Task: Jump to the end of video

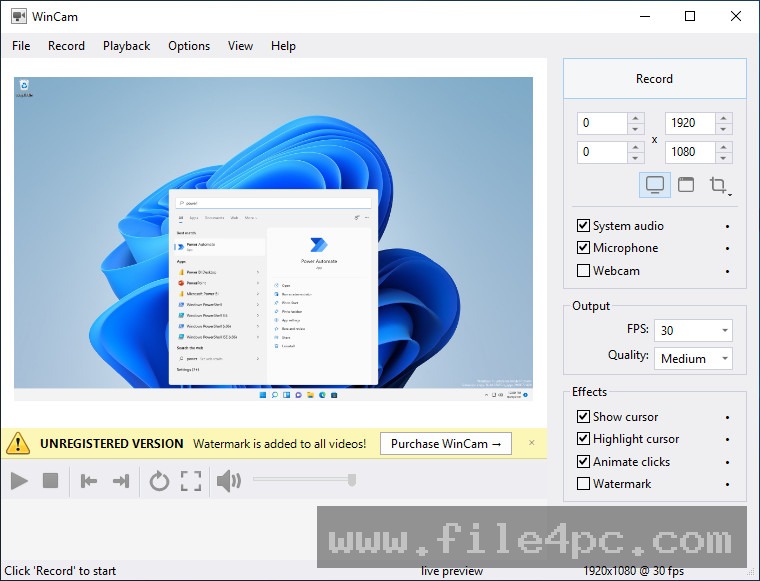Action: point(121,481)
